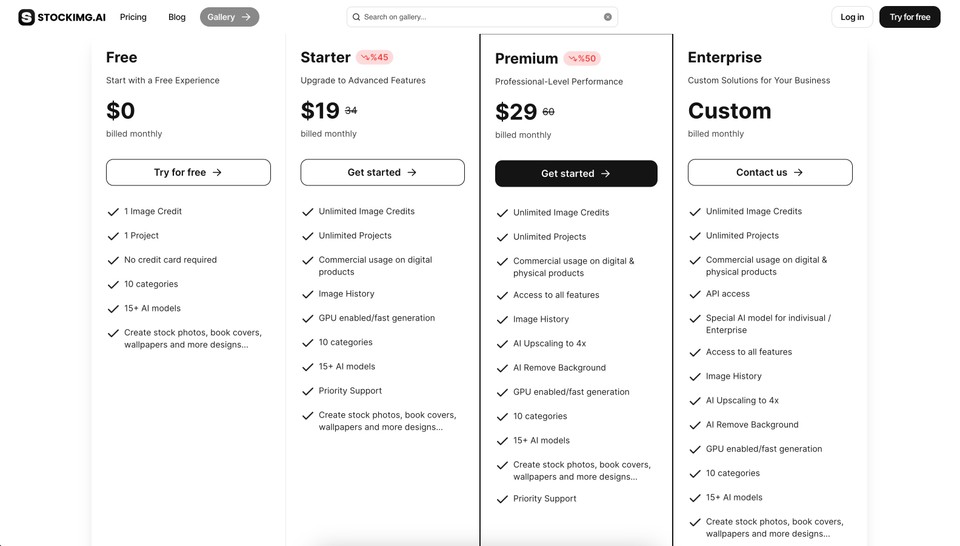Viewport: 960px width, 546px height.
Task: Select 'Try for free' under the Free plan
Action: [188, 173]
